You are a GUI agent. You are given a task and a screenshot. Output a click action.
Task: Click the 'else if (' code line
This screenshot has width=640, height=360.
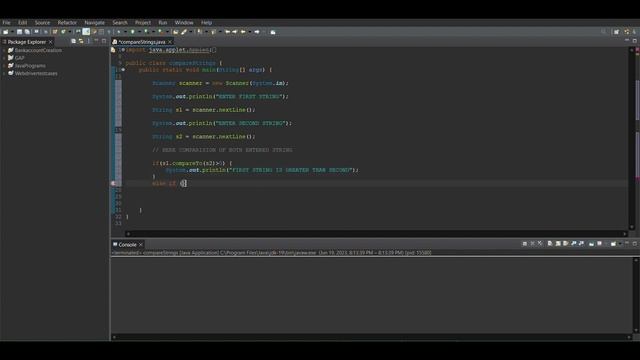tap(169, 184)
